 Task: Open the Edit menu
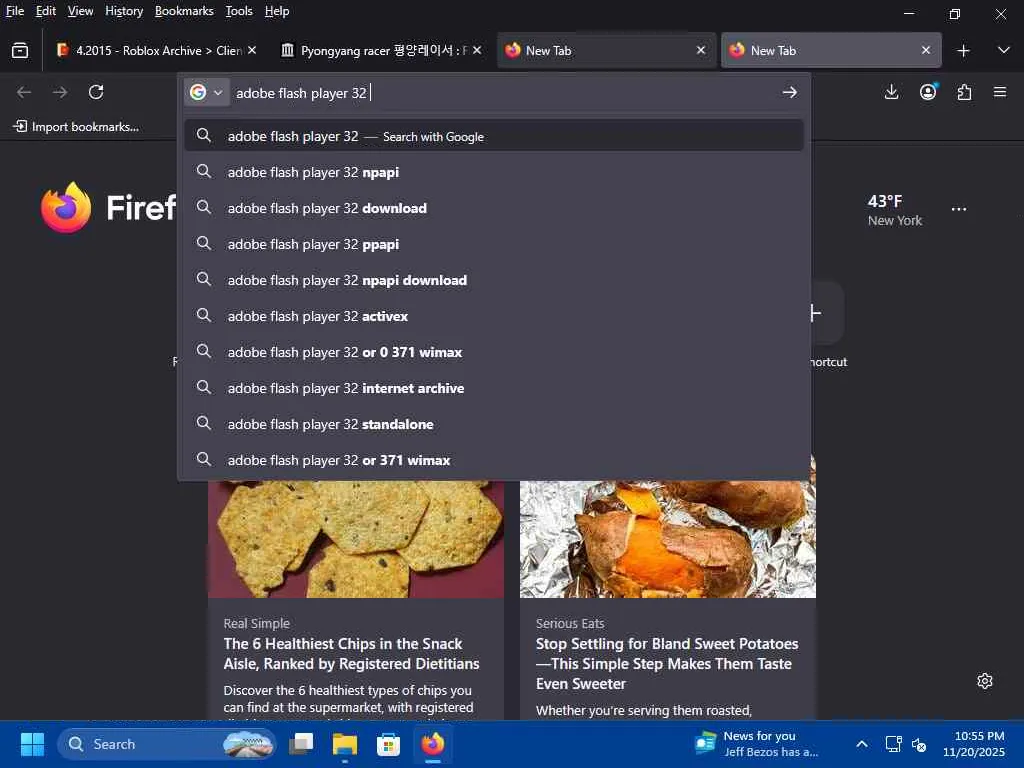coord(46,11)
